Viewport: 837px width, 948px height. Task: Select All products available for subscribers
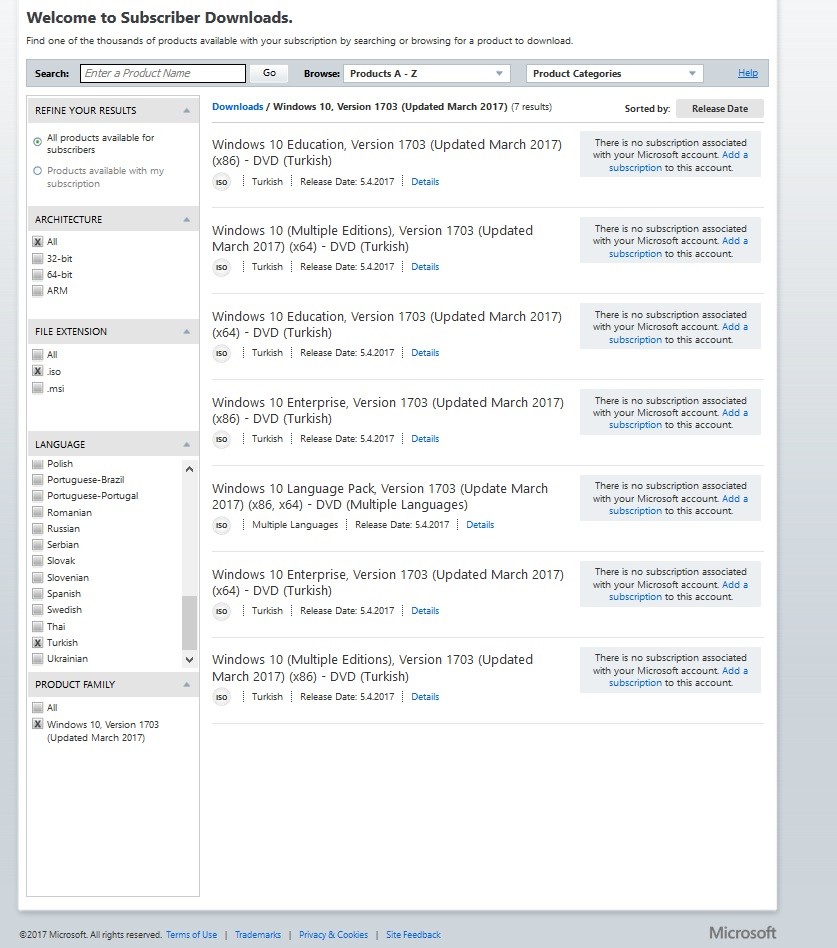(37, 141)
